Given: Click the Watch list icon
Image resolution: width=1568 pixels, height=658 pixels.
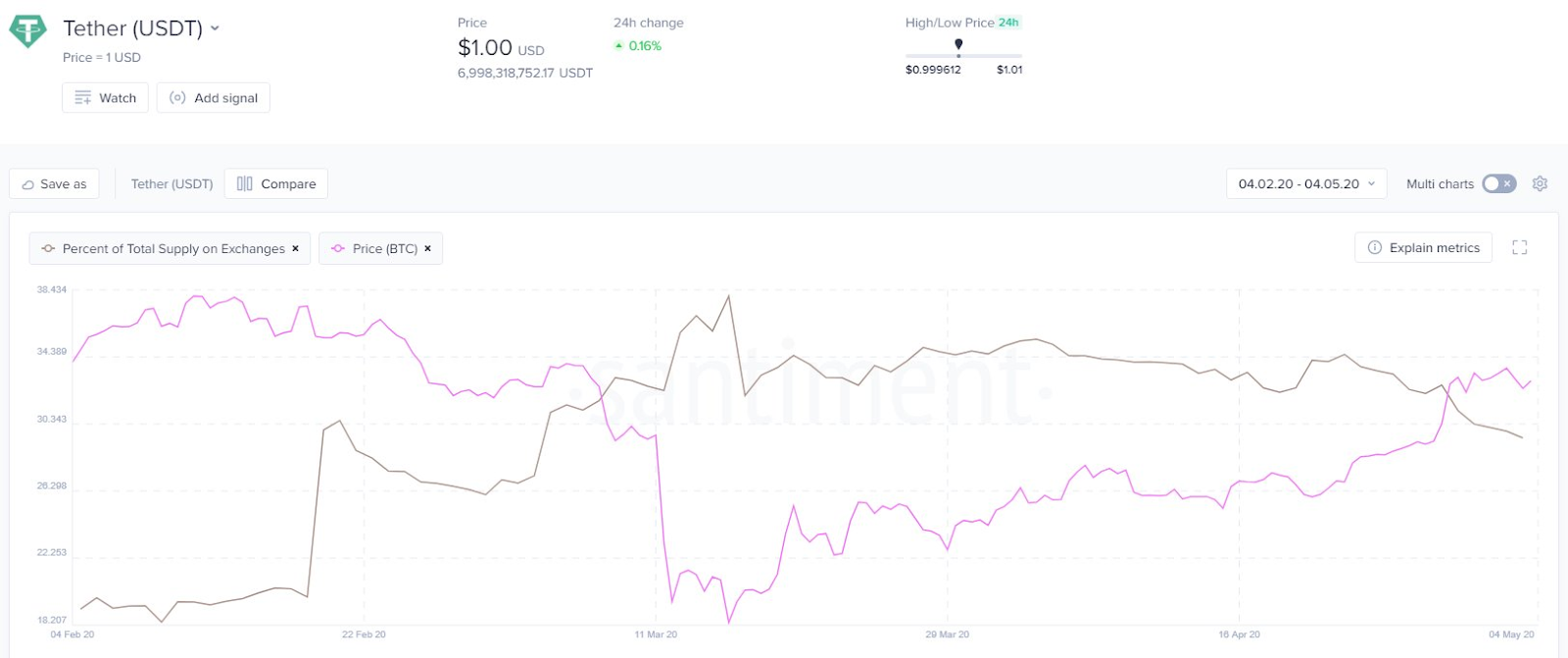Looking at the screenshot, I should point(82,98).
